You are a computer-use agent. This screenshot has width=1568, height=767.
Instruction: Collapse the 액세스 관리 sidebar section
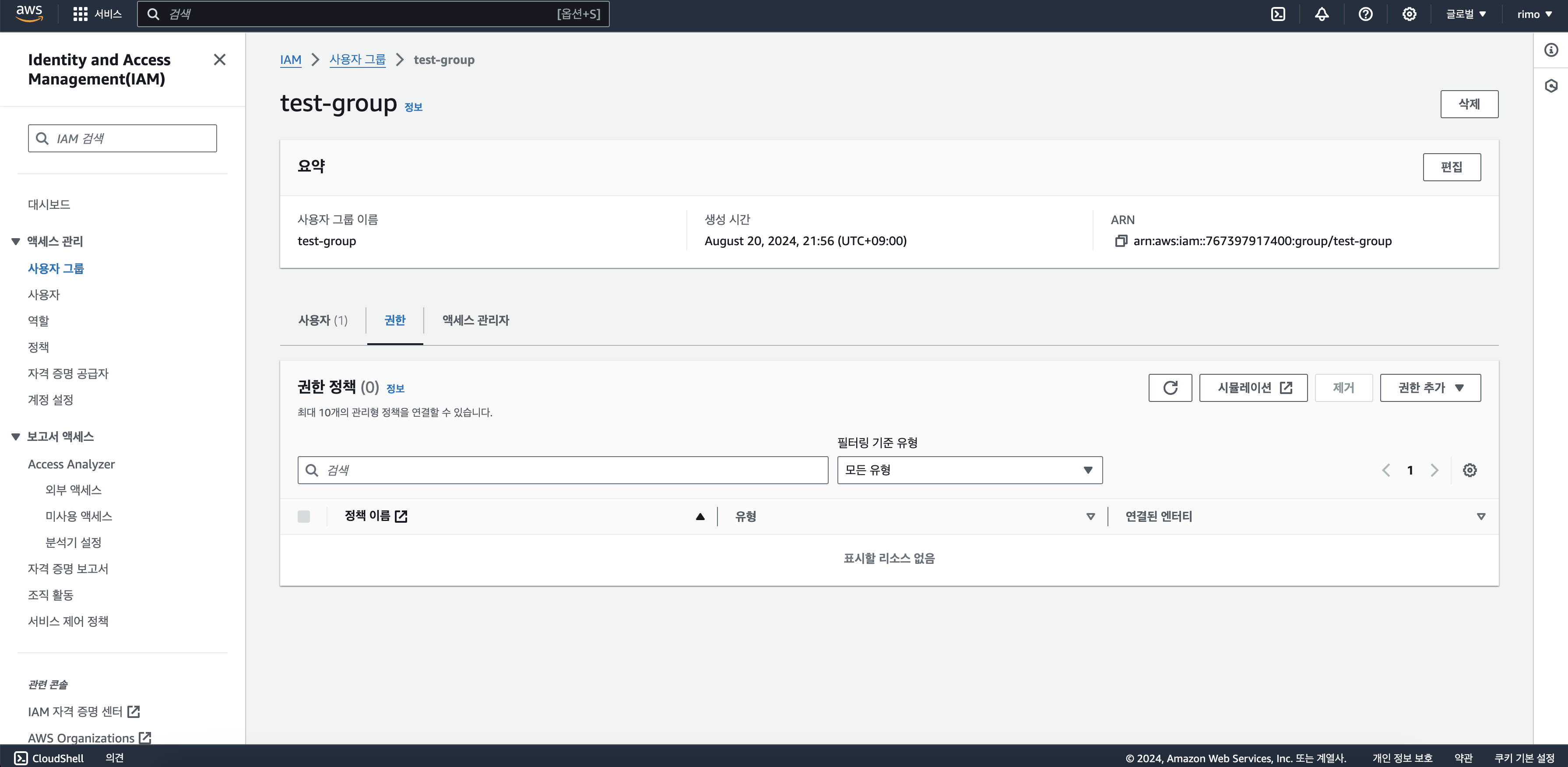tap(16, 242)
